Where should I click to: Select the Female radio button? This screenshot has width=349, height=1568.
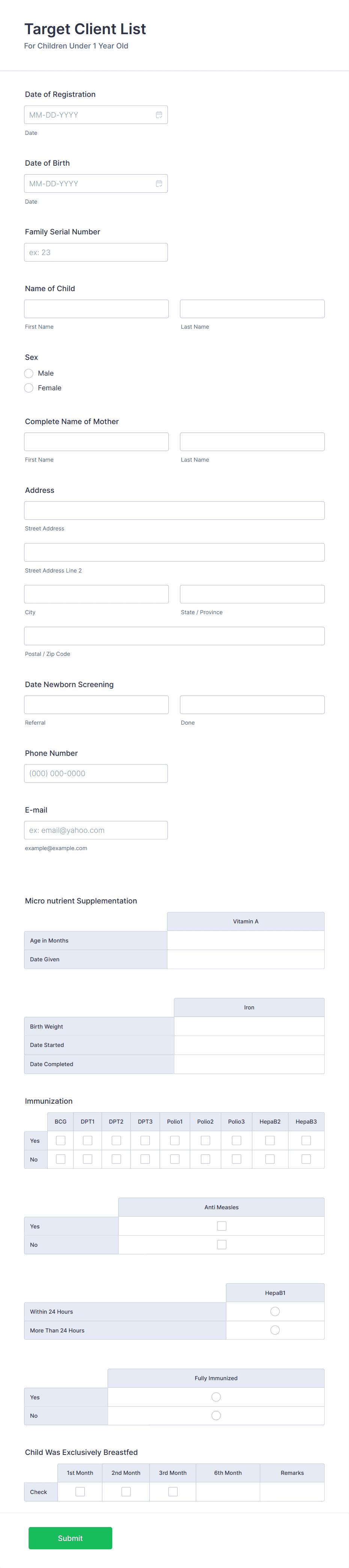29,388
